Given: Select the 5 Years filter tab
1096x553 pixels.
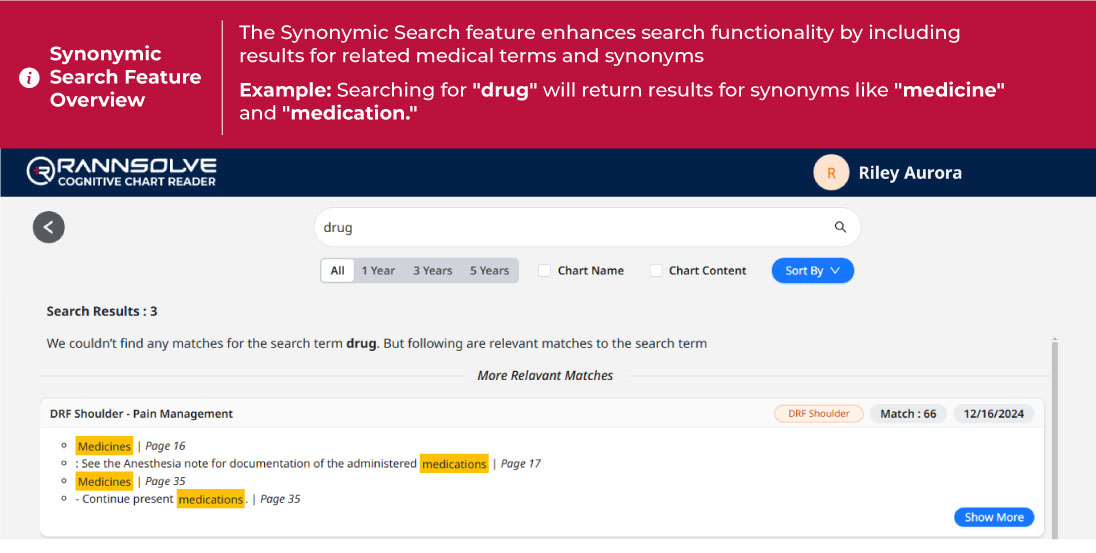Looking at the screenshot, I should (489, 271).
